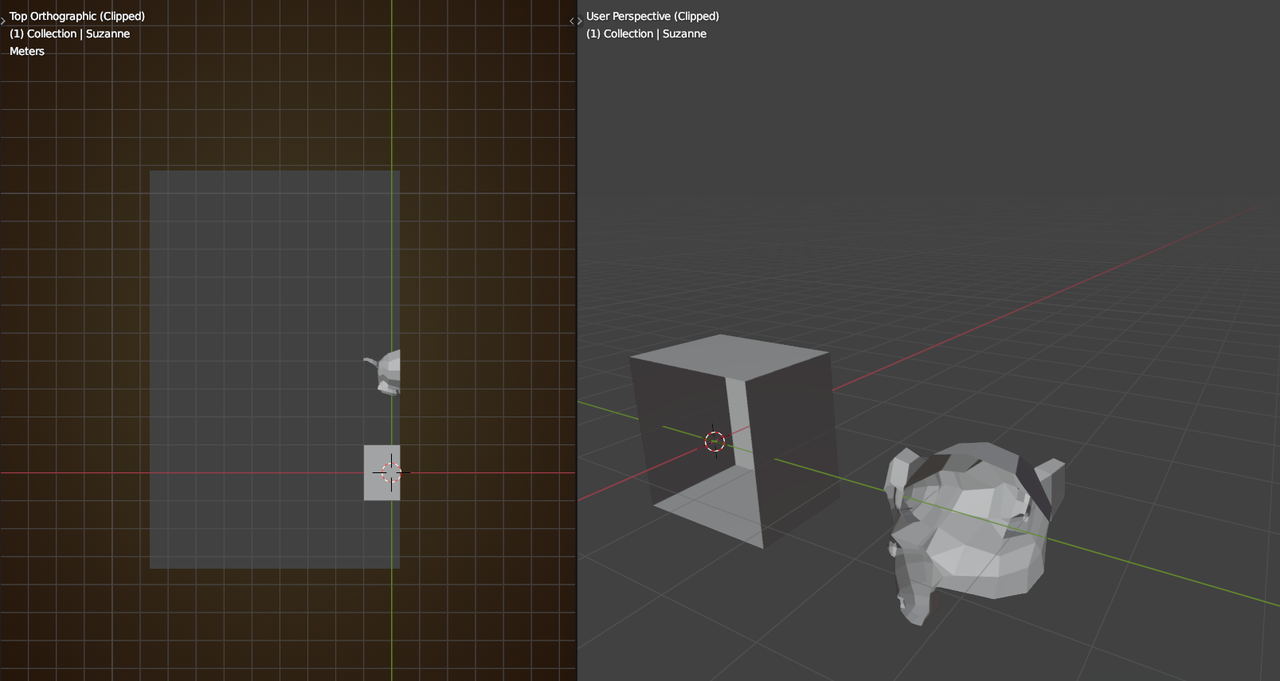Click the 'User Perspective (Clipped)' label
This screenshot has height=681, width=1280.
tap(652, 16)
